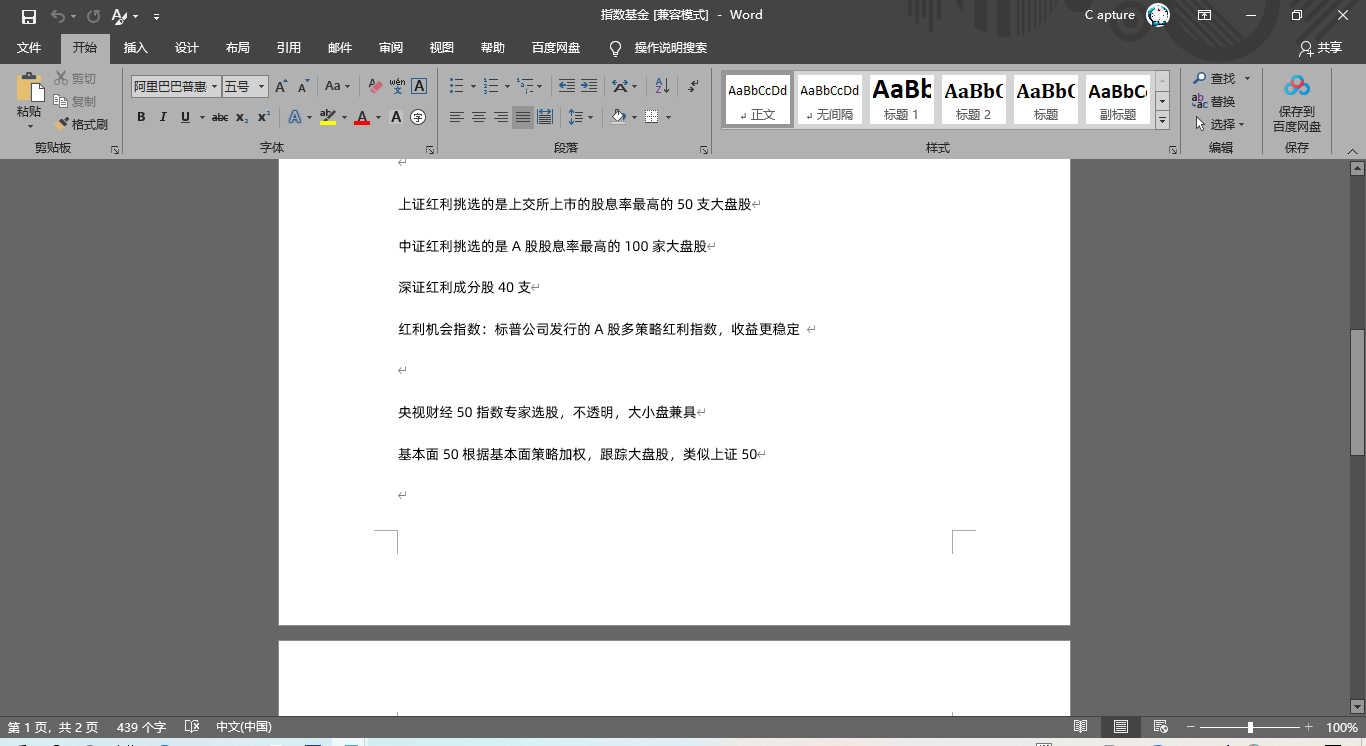Click the red font color button
Screen dimensions: 1366x746
point(362,117)
